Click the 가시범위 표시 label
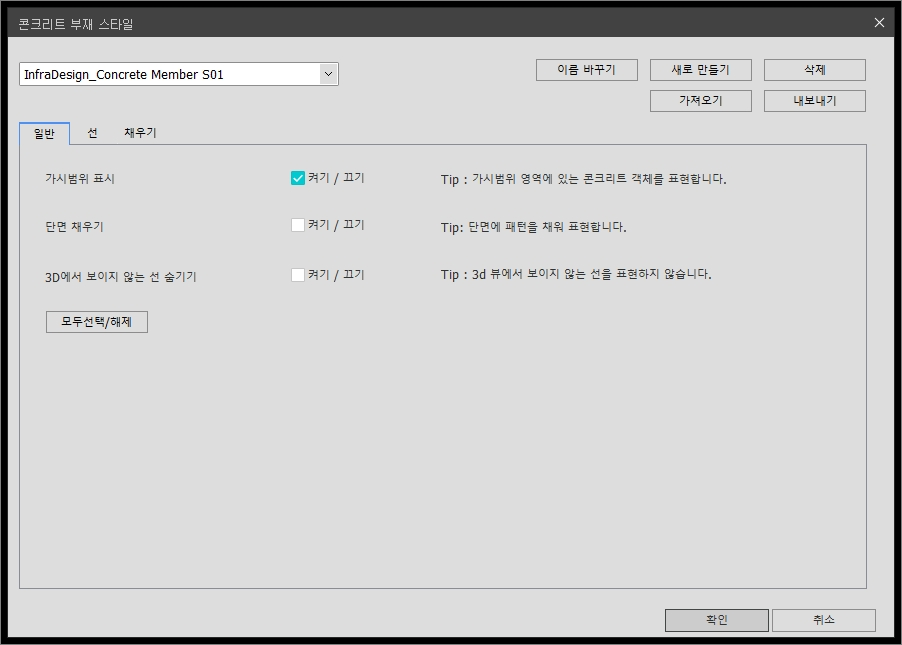 [x=80, y=179]
